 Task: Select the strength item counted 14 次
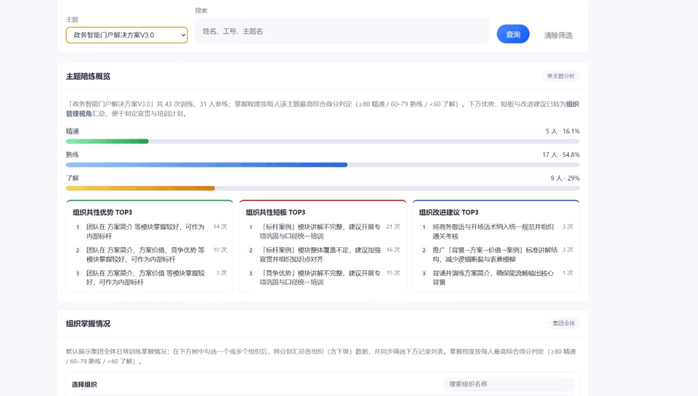coord(150,231)
